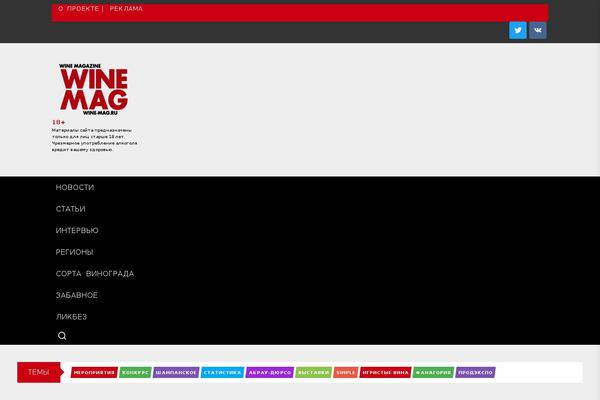Screen dimensions: 600x400
Task: Select Забавное in the menu
Action: coord(77,295)
